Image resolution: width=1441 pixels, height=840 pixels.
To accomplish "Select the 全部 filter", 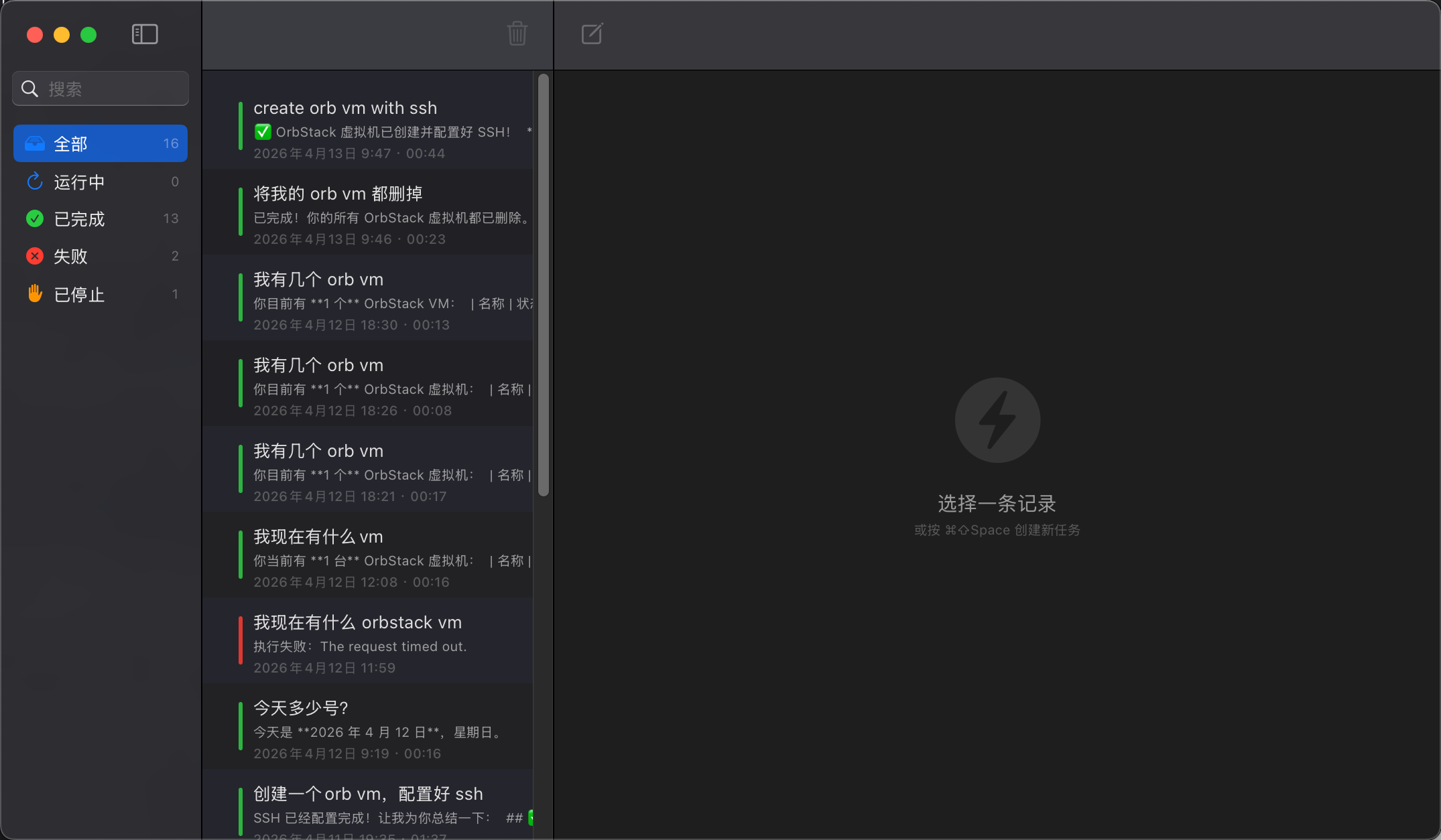I will [x=101, y=143].
